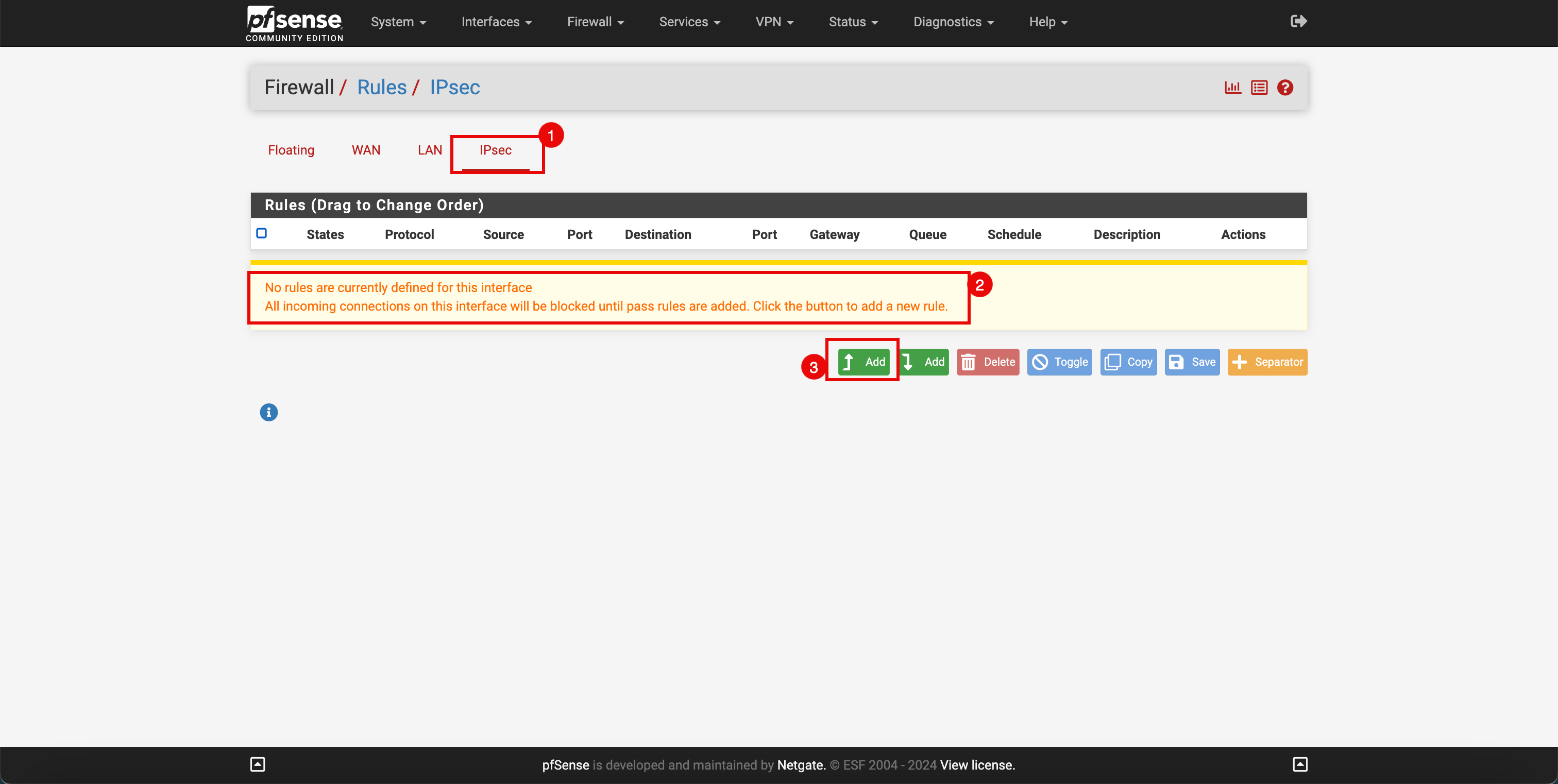Viewport: 1558px width, 784px height.
Task: Click the blue info icon below the rules
Action: tap(268, 412)
